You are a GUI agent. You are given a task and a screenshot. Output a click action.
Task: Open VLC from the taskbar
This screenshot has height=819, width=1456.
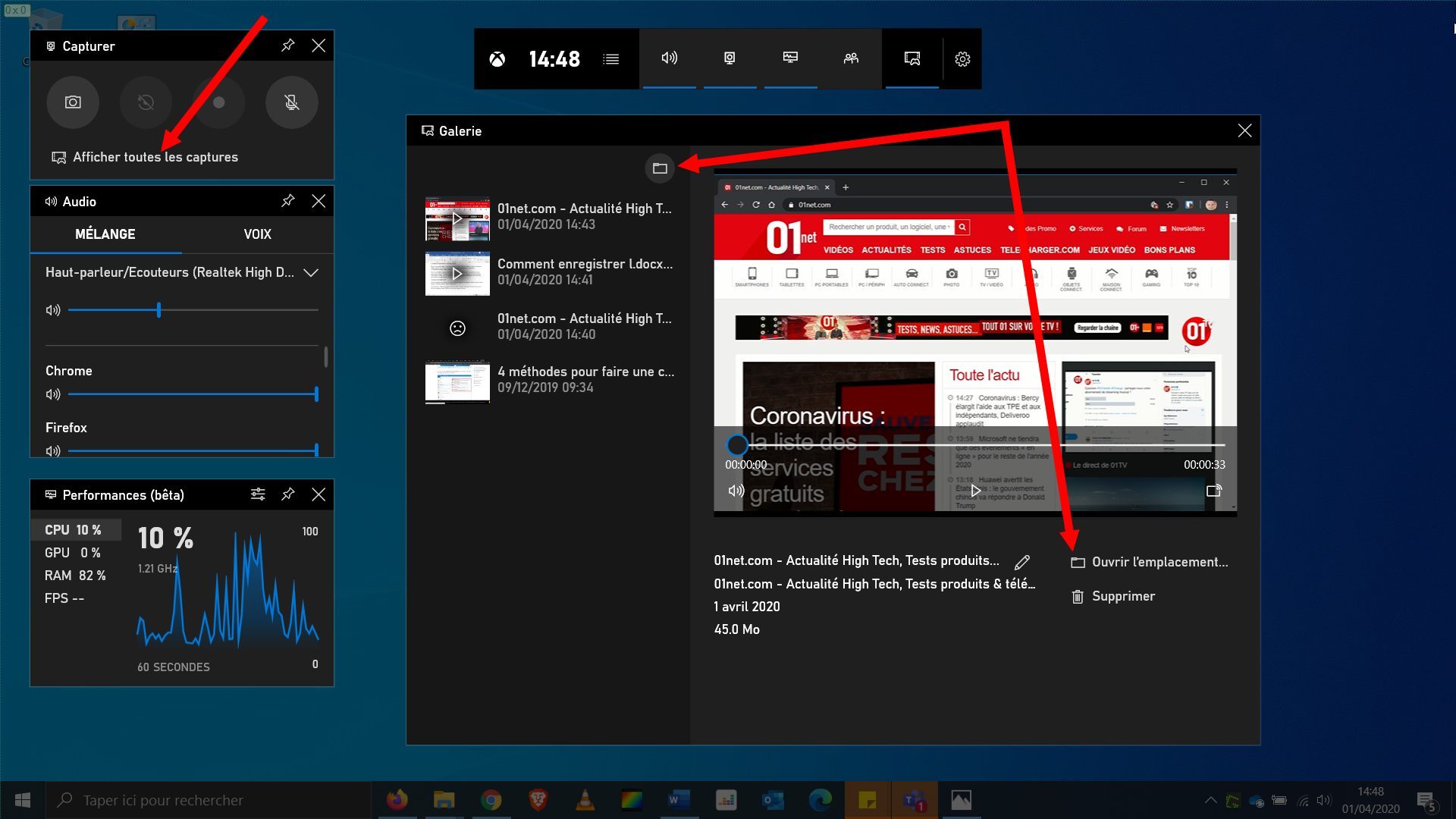[585, 800]
